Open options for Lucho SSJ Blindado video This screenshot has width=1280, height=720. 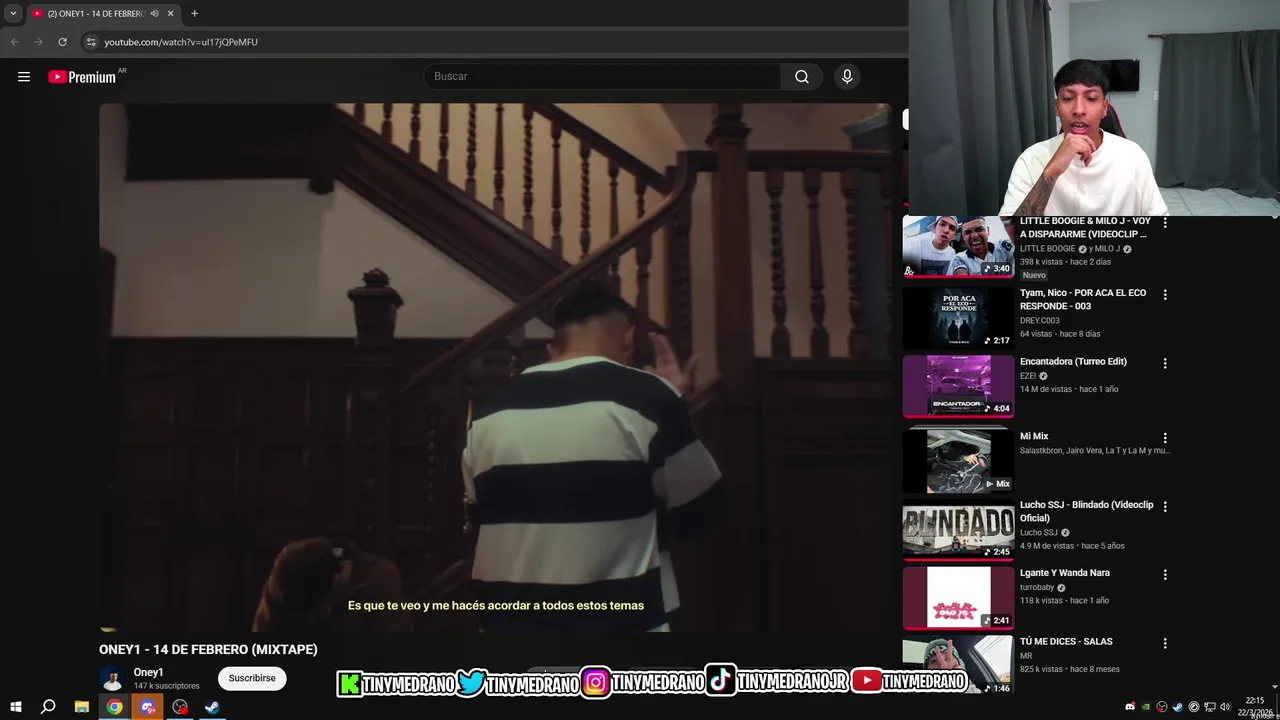click(x=1165, y=507)
